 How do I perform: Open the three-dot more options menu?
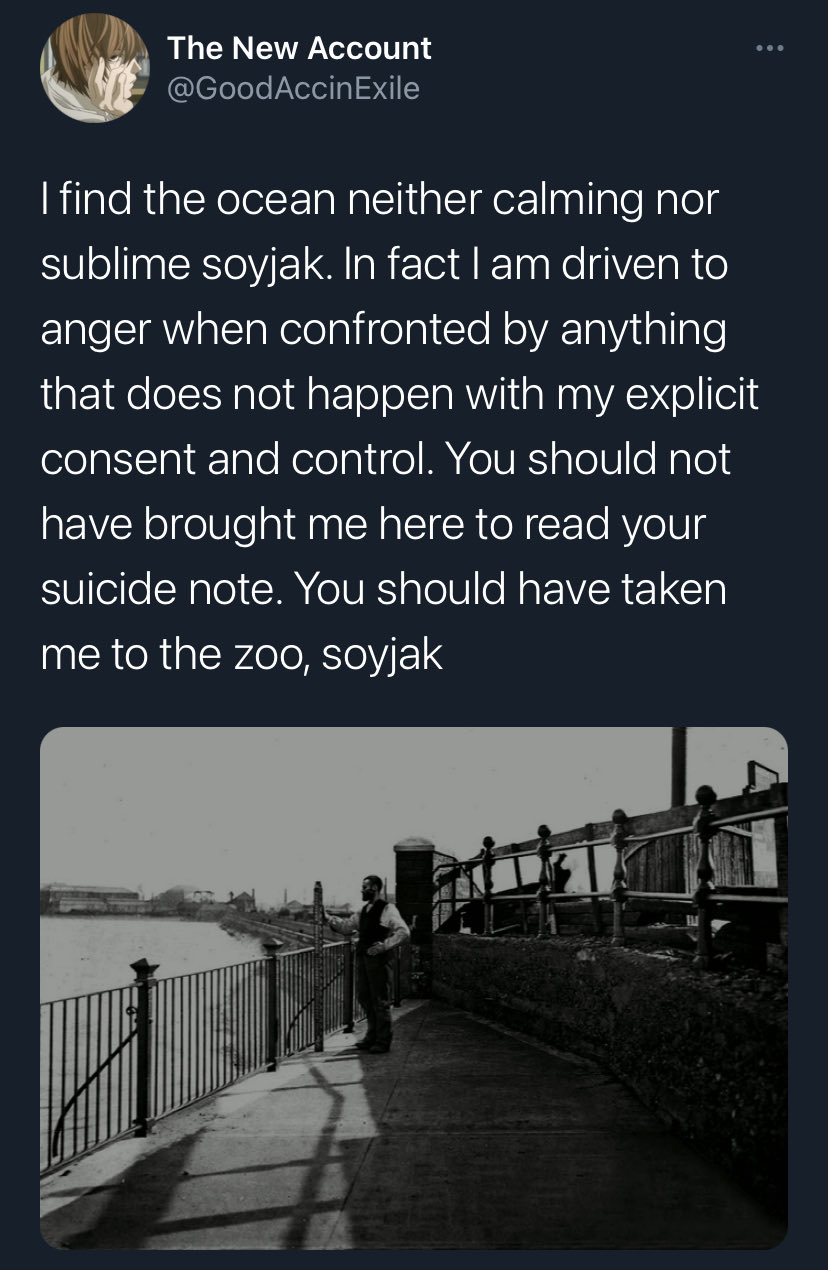pos(769,49)
